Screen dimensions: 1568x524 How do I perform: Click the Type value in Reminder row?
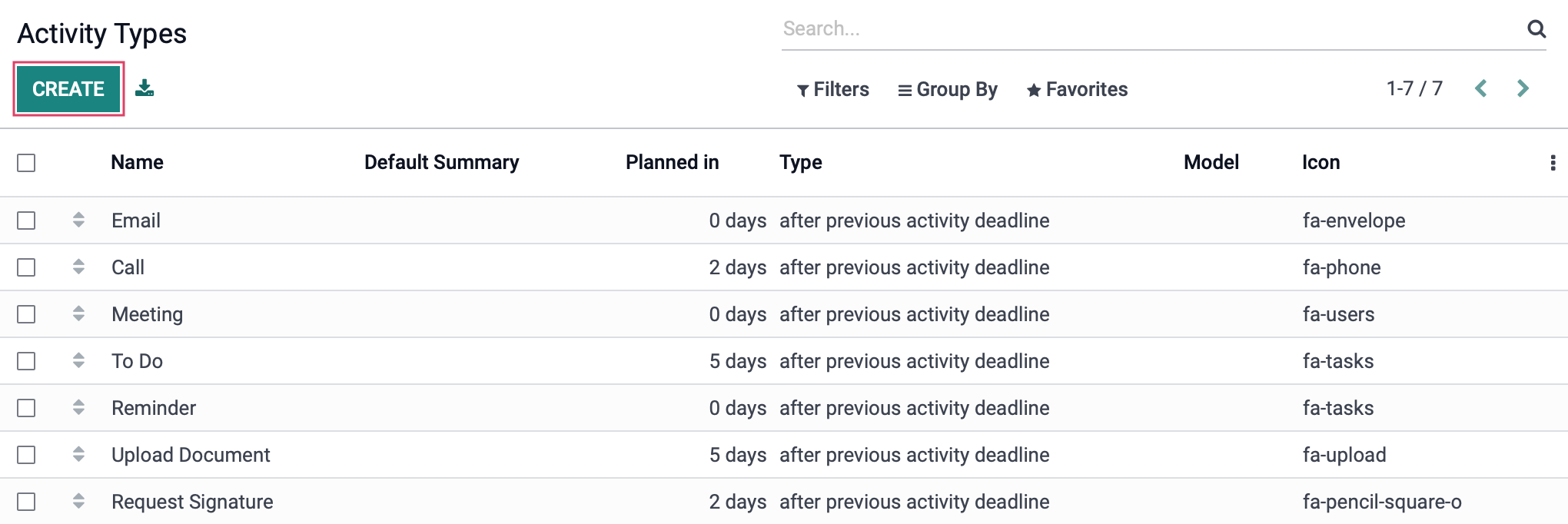tap(915, 408)
